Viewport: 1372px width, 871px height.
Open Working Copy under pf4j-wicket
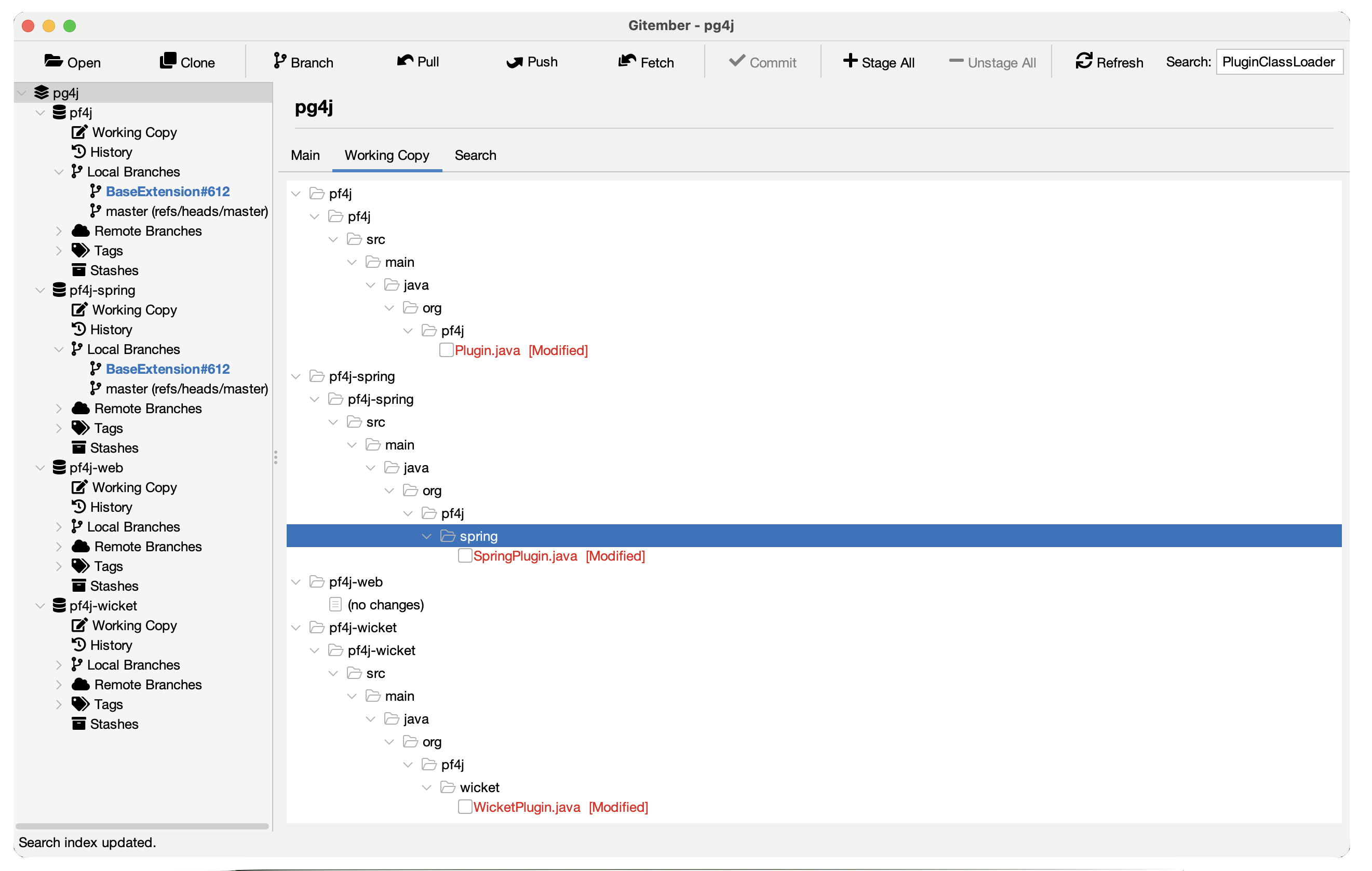(x=134, y=625)
